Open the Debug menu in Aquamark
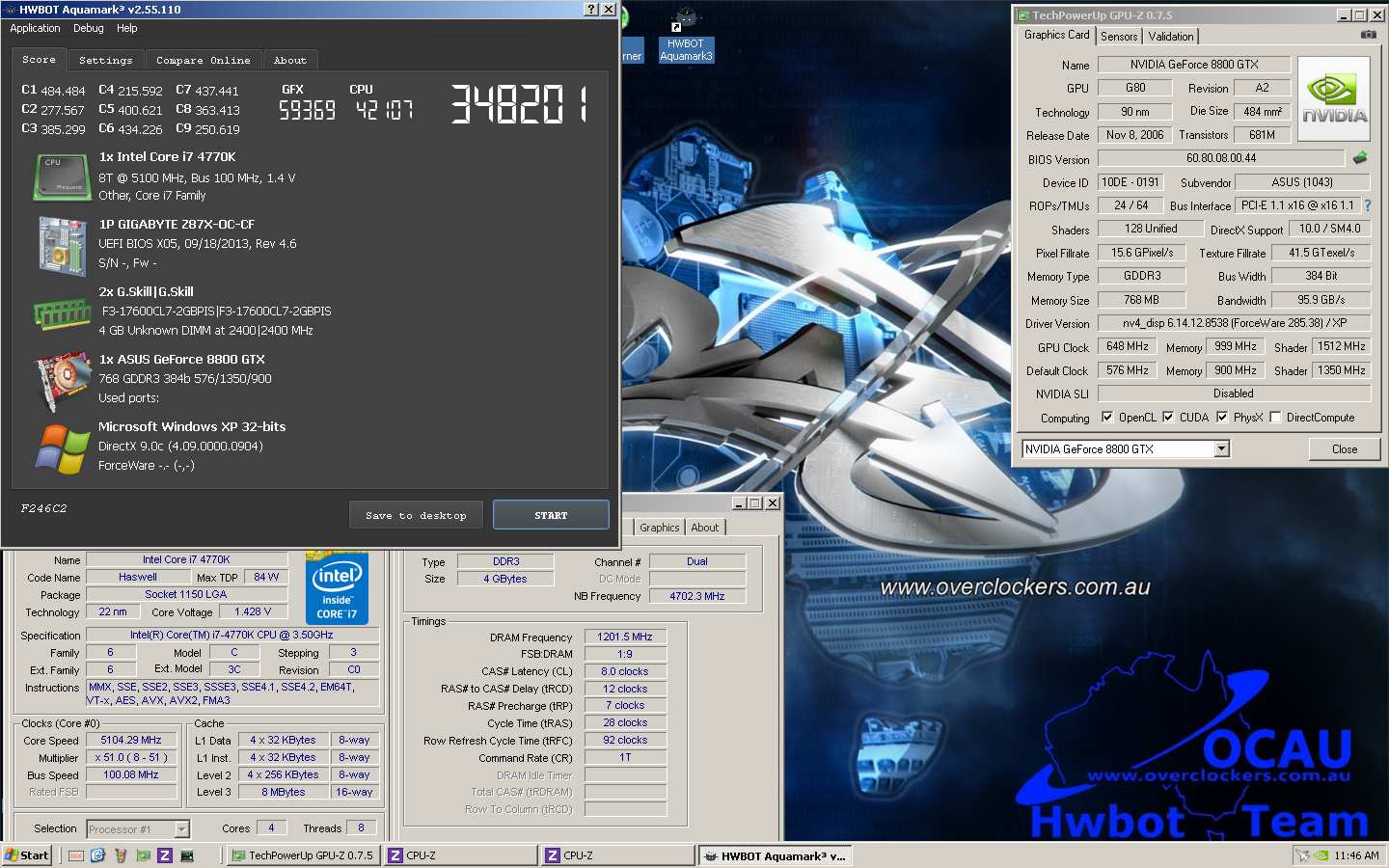This screenshot has height=868, width=1389. pos(89,29)
